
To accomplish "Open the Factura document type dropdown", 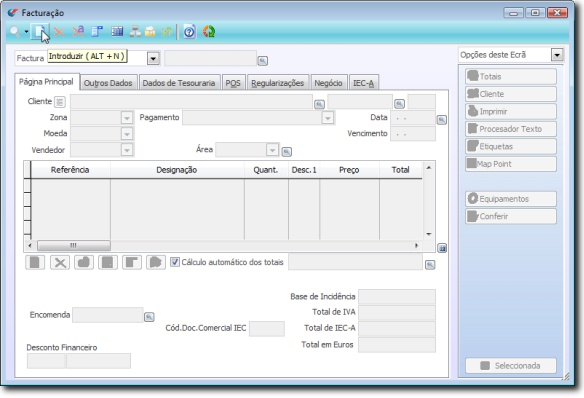I will tap(153, 58).
